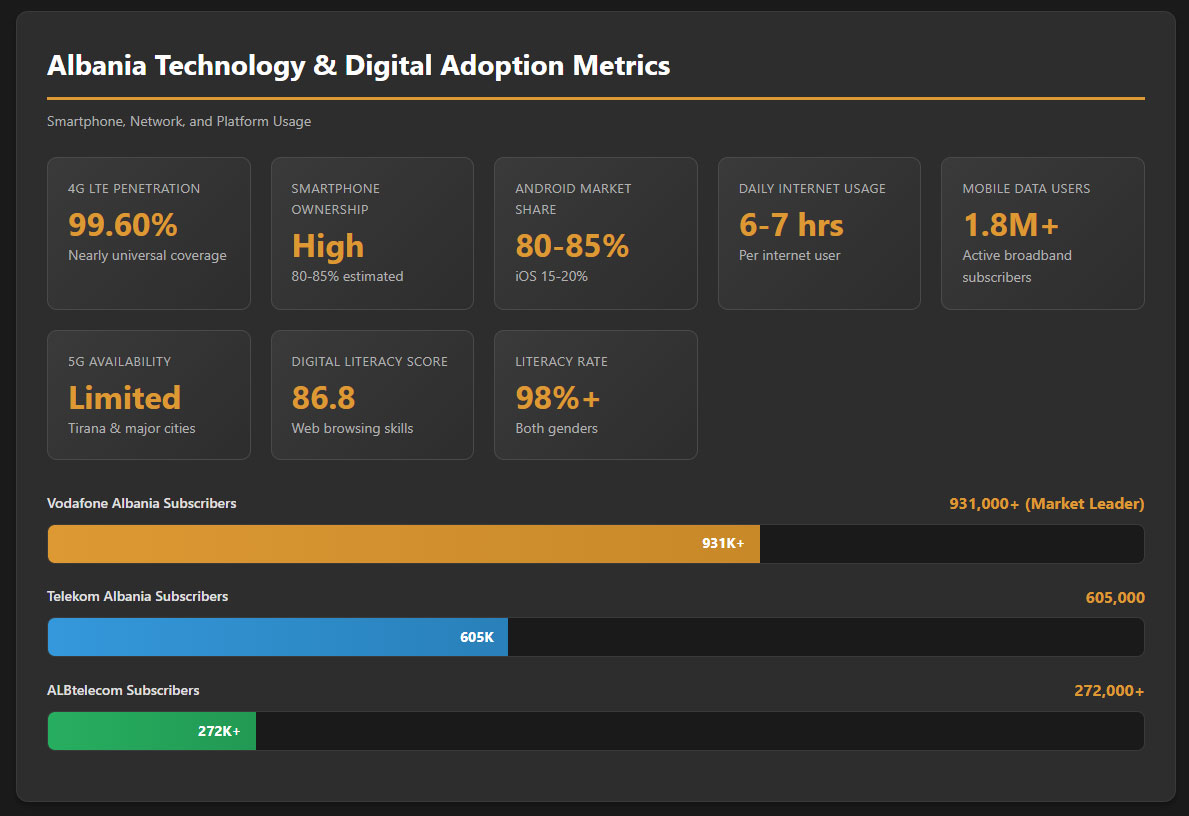Select the Mobile Data Users card

1042,233
